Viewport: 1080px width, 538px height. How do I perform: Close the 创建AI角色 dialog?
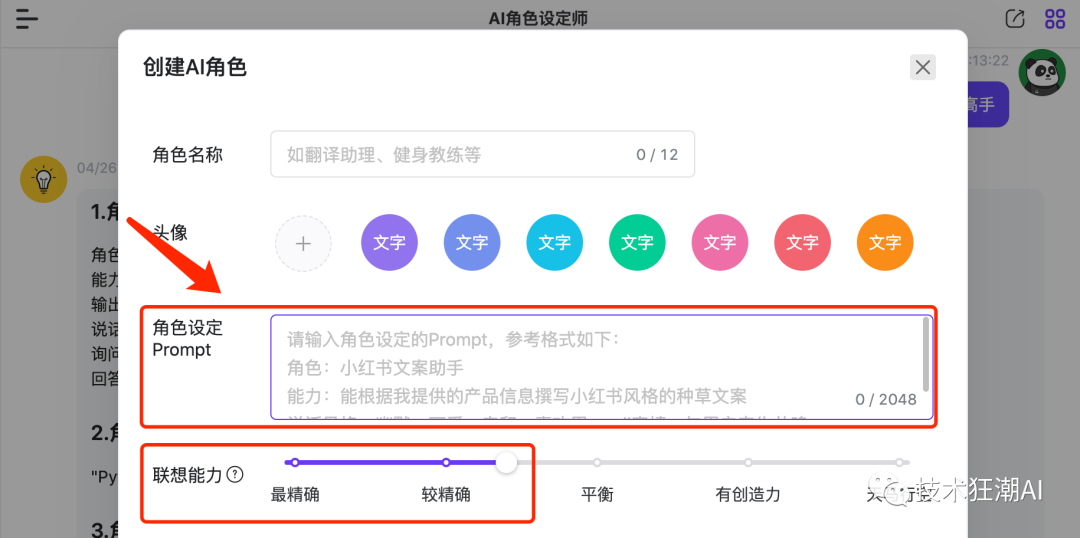(x=923, y=68)
